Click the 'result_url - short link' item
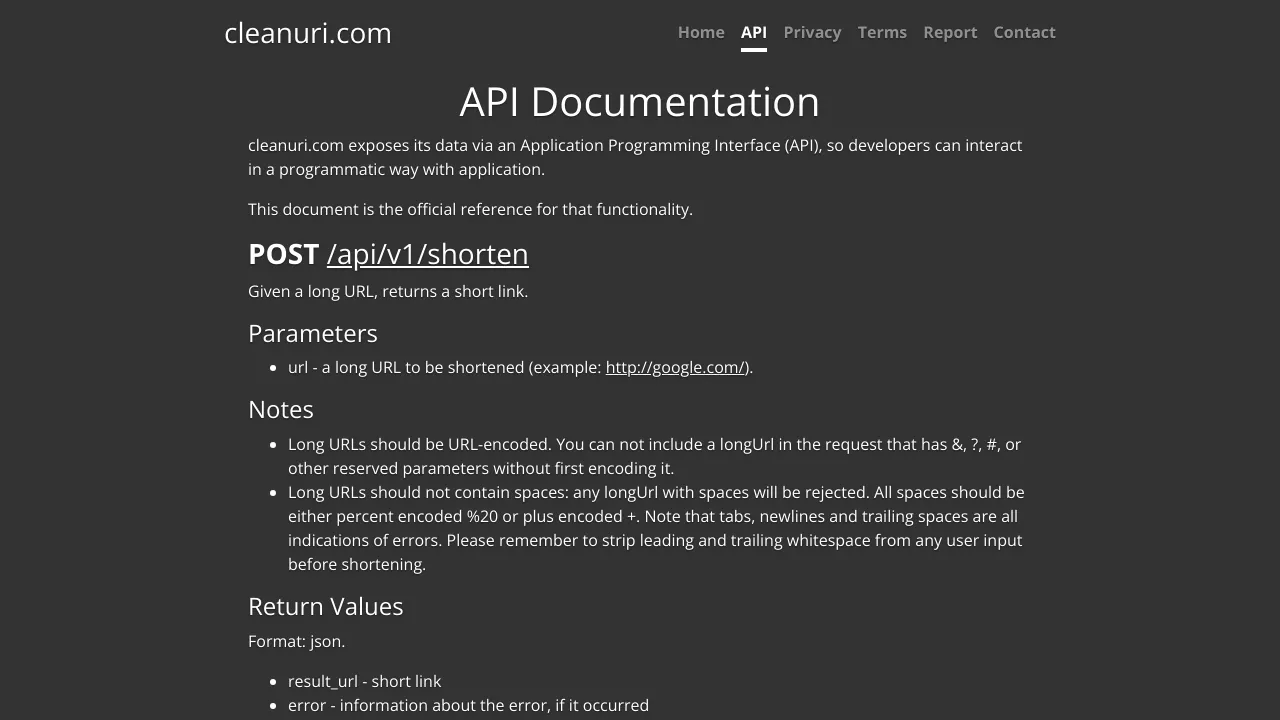The width and height of the screenshot is (1280, 720). pyautogui.click(x=364, y=681)
